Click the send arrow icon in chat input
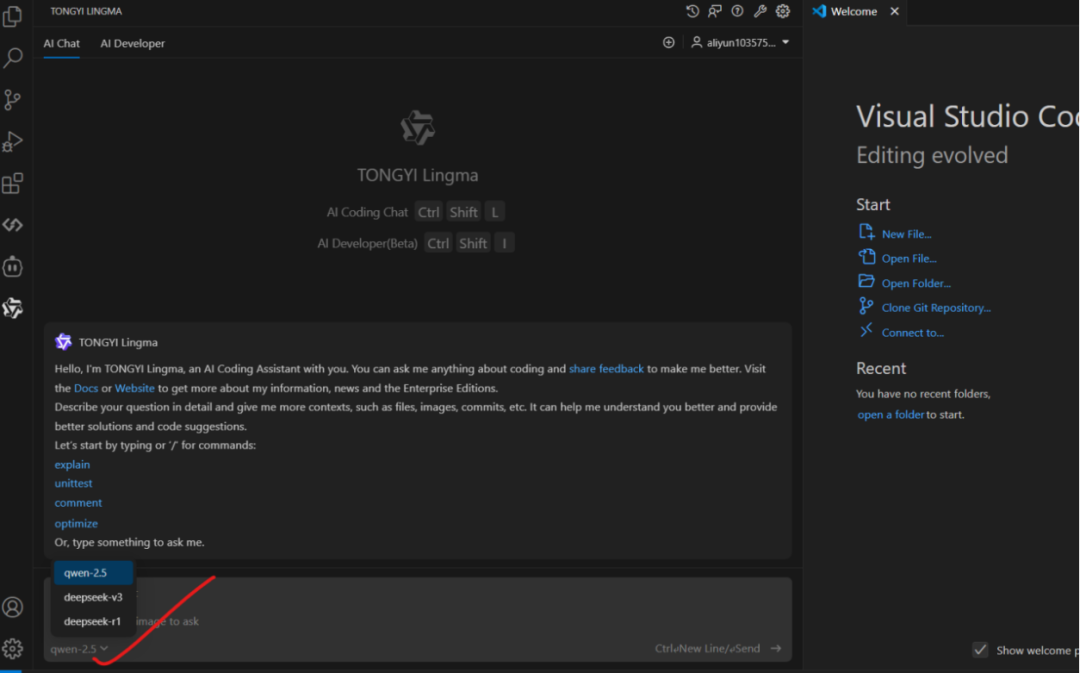 pyautogui.click(x=776, y=648)
